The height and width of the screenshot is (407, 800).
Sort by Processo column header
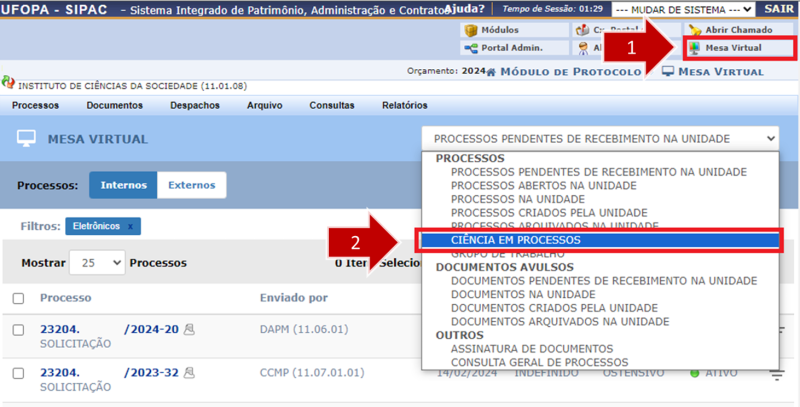(66, 298)
